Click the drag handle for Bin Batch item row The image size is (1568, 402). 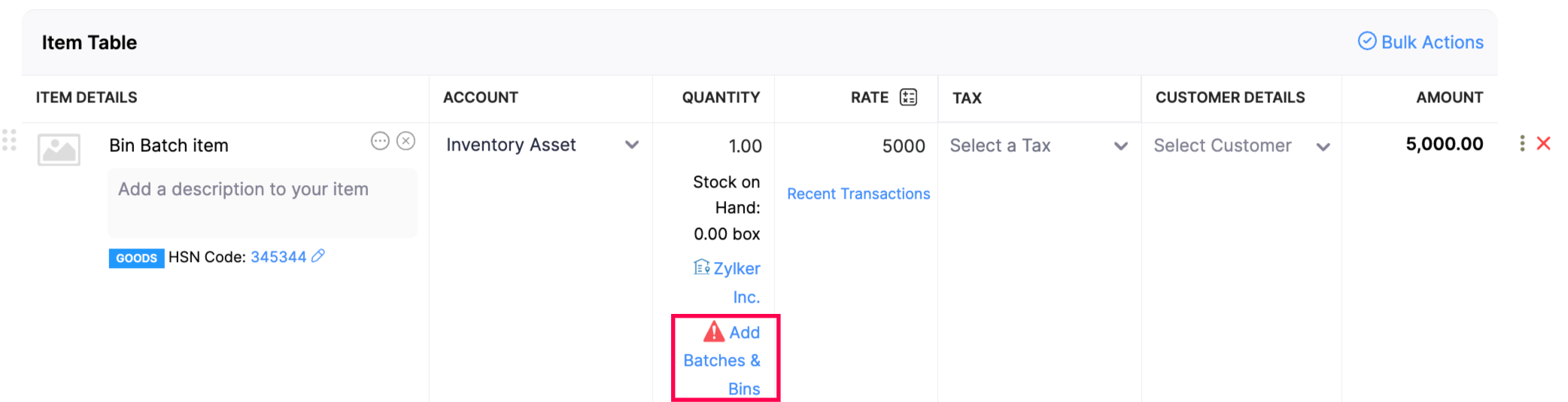pos(9,140)
